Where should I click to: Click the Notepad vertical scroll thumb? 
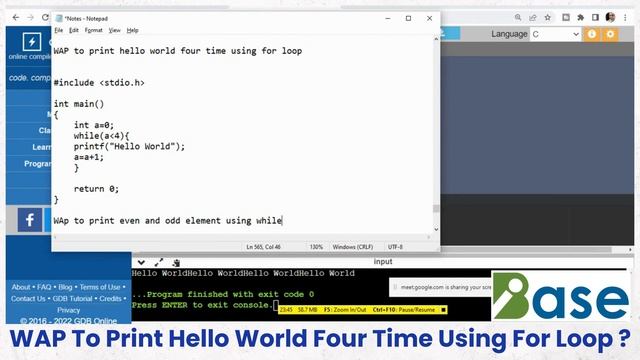[x=436, y=209]
